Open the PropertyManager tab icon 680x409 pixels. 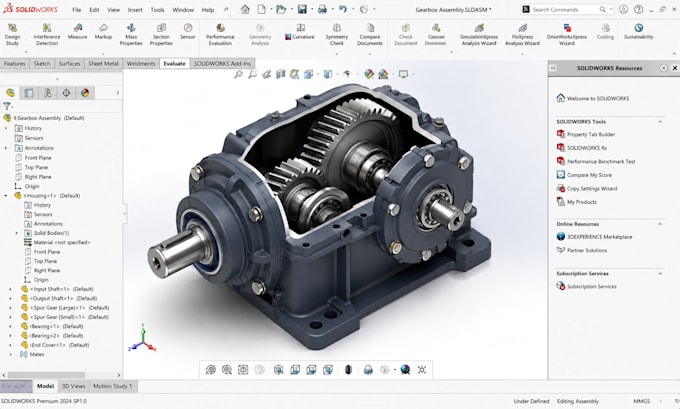point(29,93)
